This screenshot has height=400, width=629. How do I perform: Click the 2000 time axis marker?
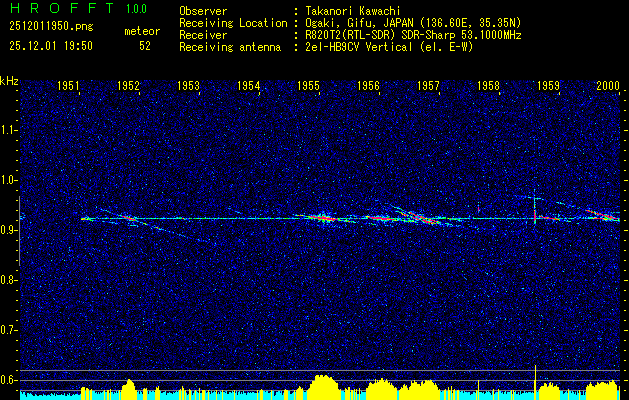608,85
